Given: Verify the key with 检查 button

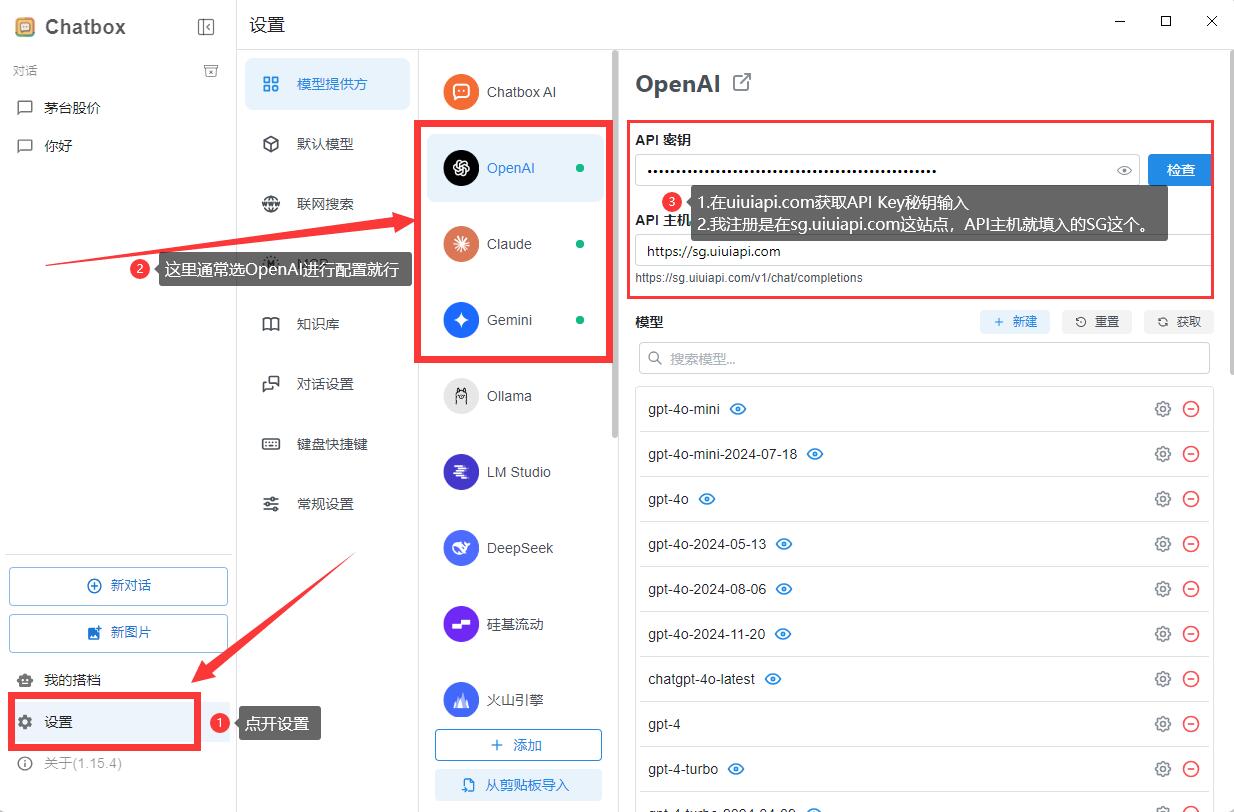Looking at the screenshot, I should (1180, 170).
